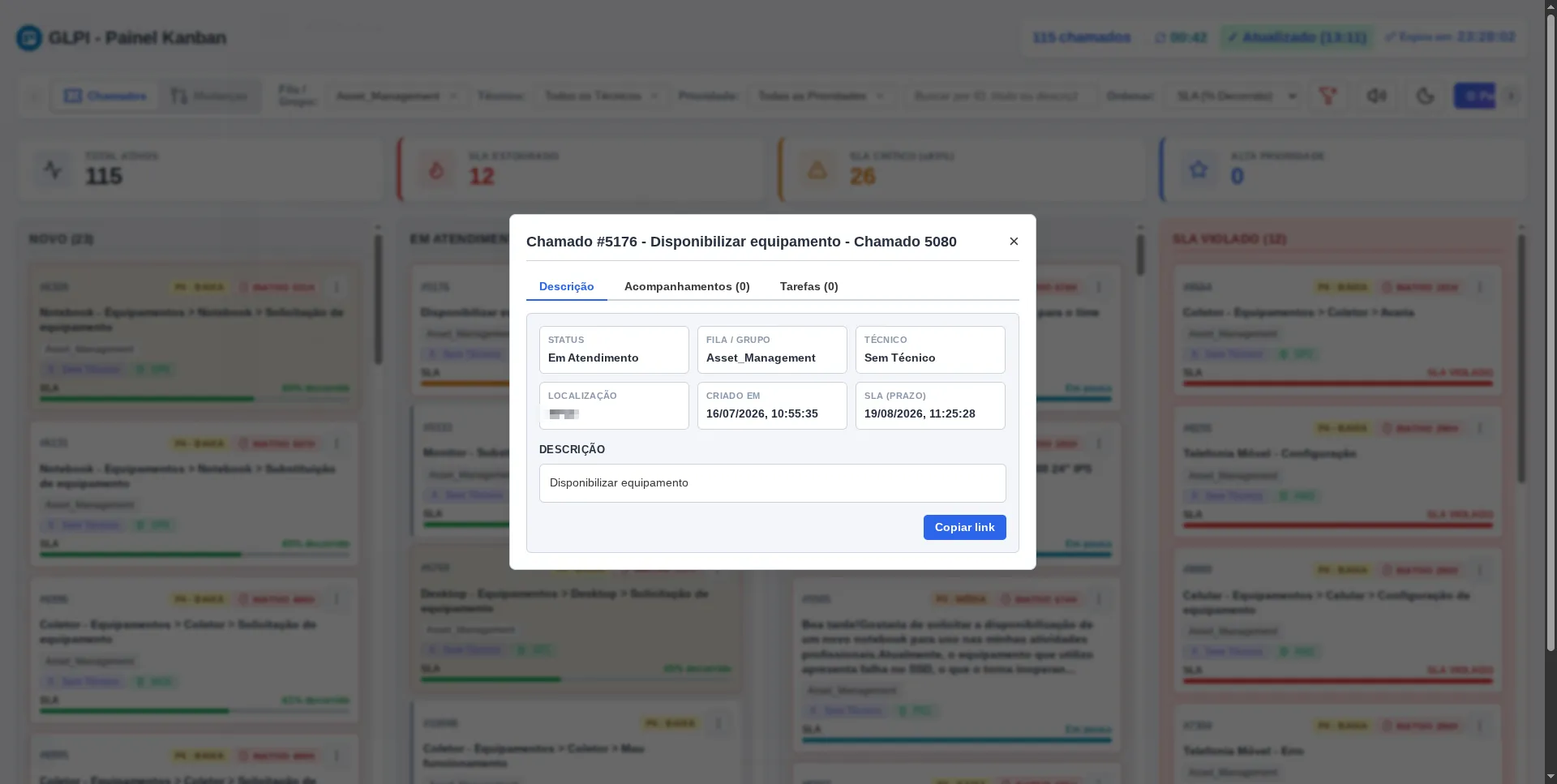This screenshot has height=784, width=1557.
Task: Toggle the sound alert speaker icon
Action: point(1377,96)
